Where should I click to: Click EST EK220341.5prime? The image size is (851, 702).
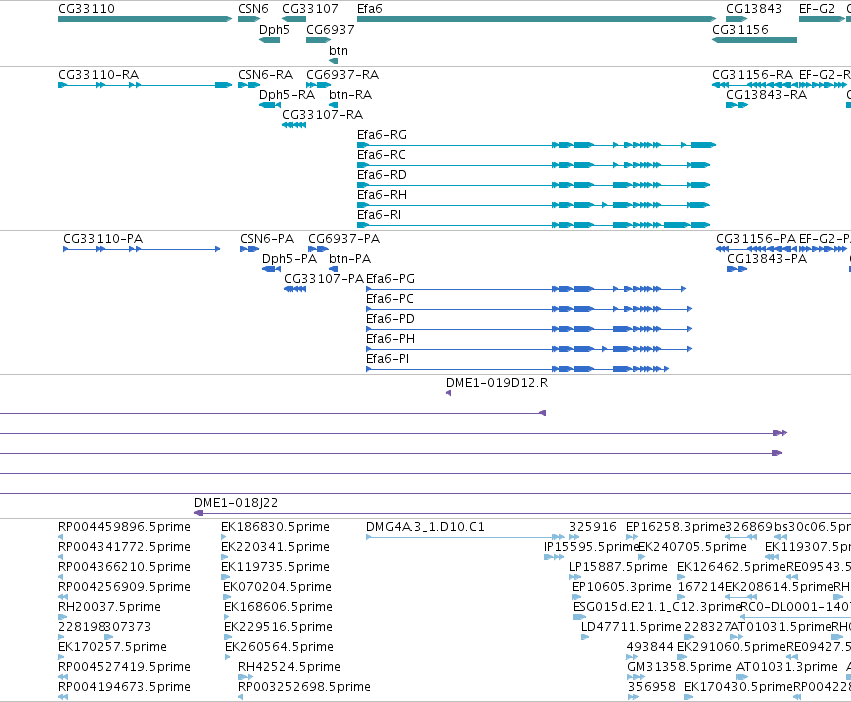[275, 547]
